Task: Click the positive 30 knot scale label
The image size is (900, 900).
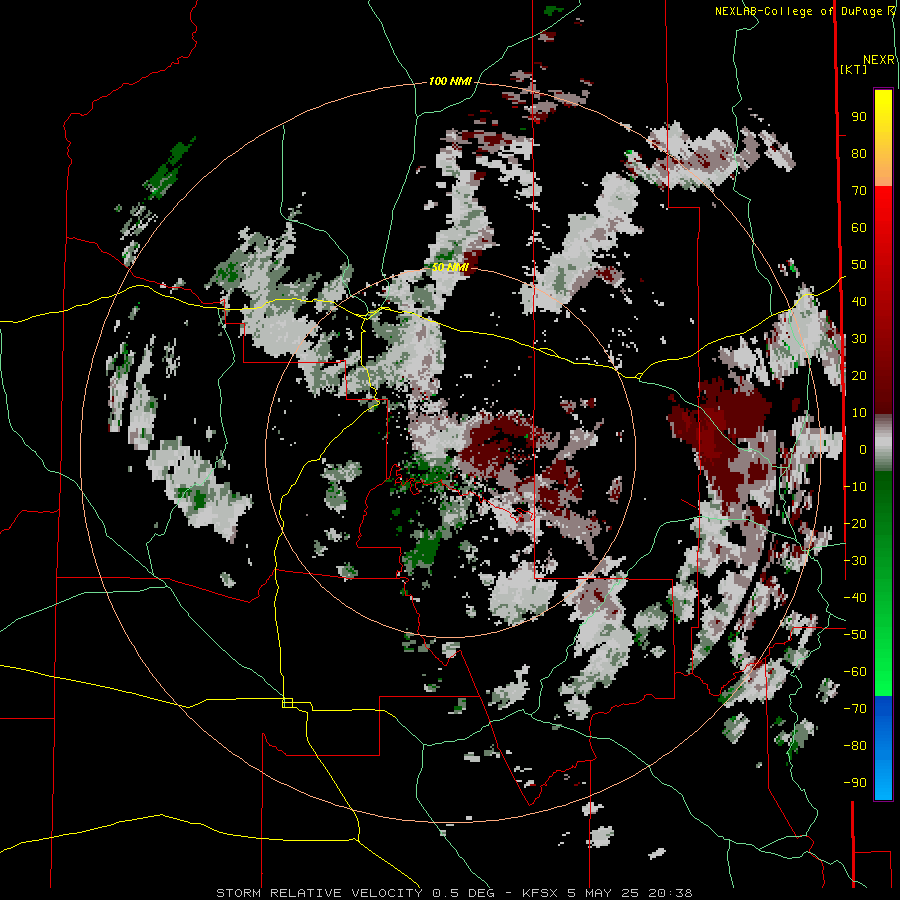Action: [x=859, y=339]
